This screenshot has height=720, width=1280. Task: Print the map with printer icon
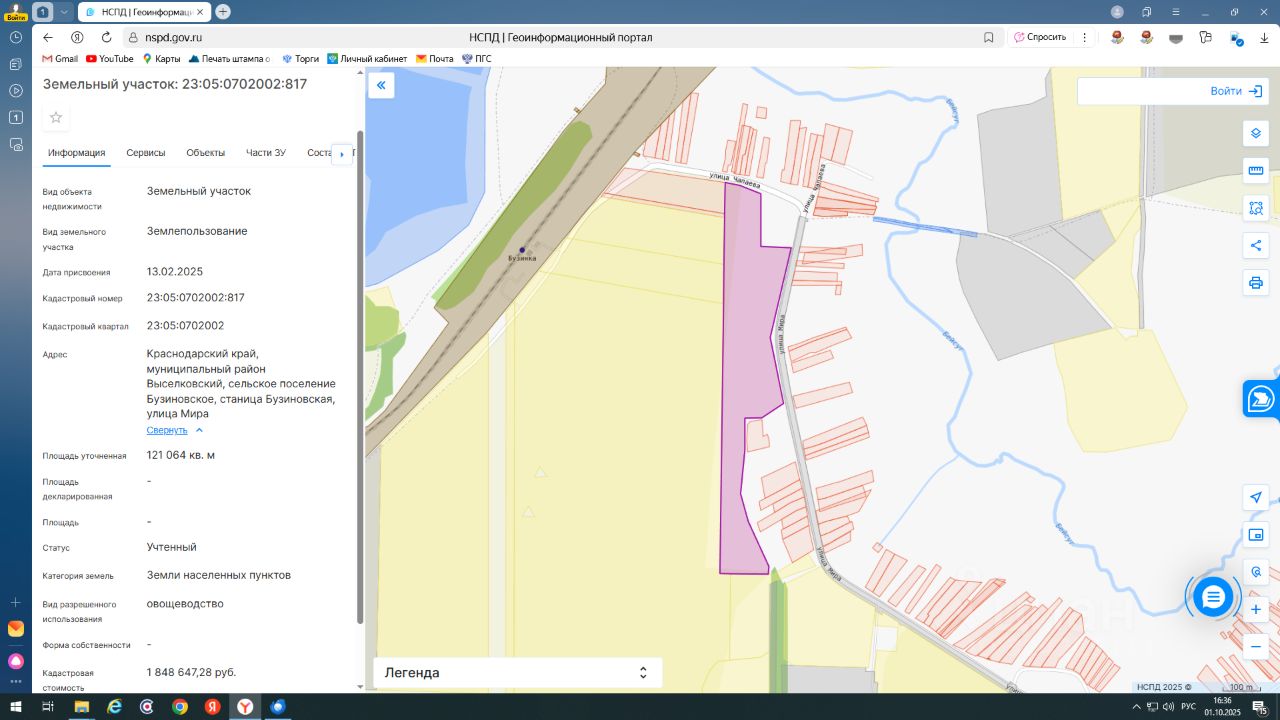pos(1256,282)
